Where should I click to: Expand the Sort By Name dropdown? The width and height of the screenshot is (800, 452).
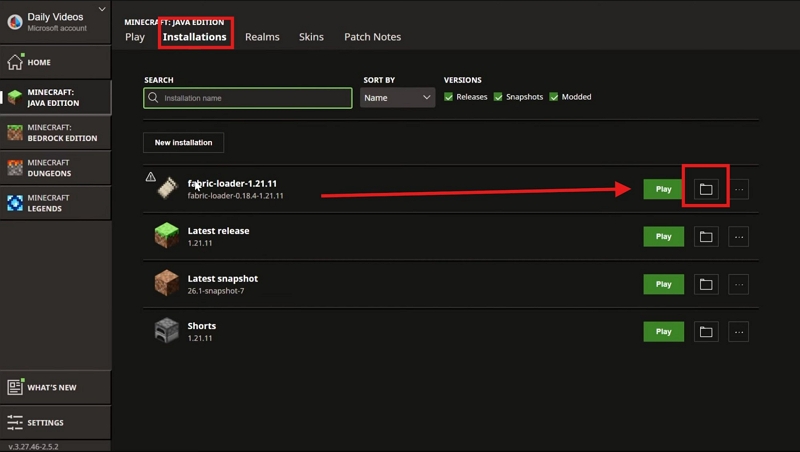[397, 97]
